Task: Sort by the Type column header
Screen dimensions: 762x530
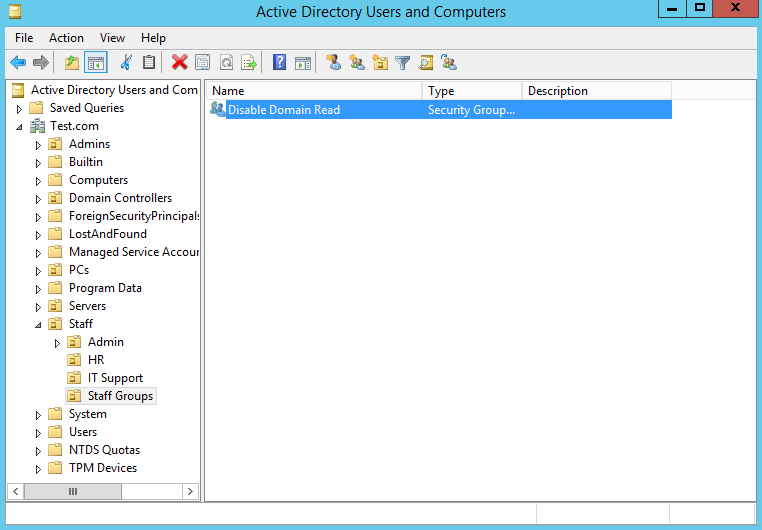Action: tap(472, 91)
